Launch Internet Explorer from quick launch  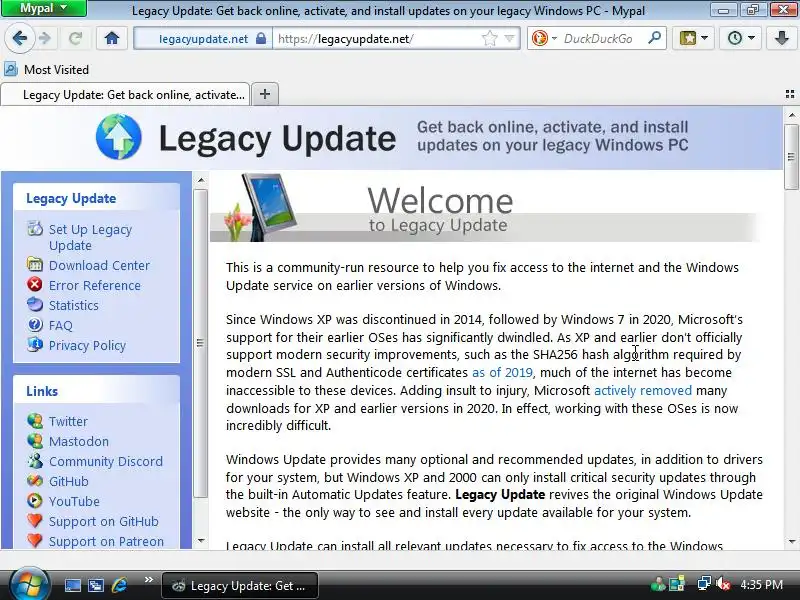(119, 585)
